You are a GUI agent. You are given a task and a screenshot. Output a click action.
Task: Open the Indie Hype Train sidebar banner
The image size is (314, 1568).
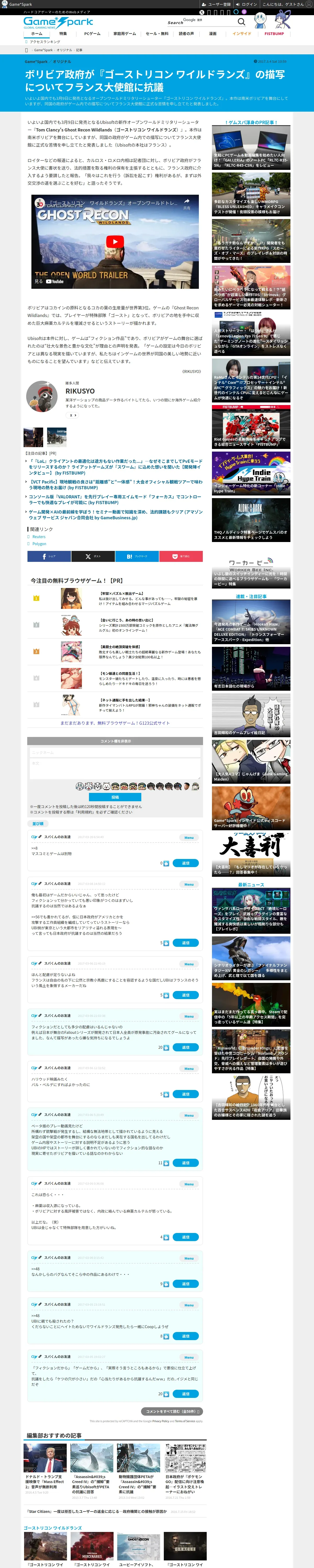[x=251, y=474]
